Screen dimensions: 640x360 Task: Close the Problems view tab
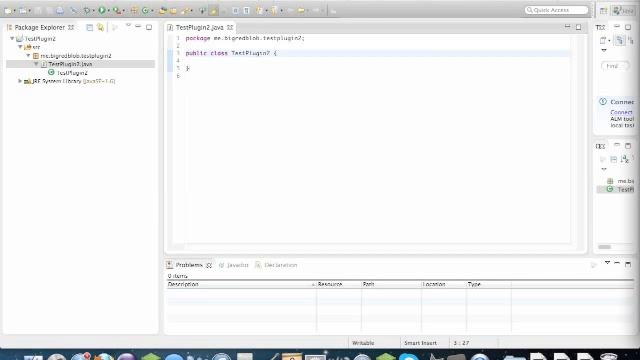coord(209,265)
